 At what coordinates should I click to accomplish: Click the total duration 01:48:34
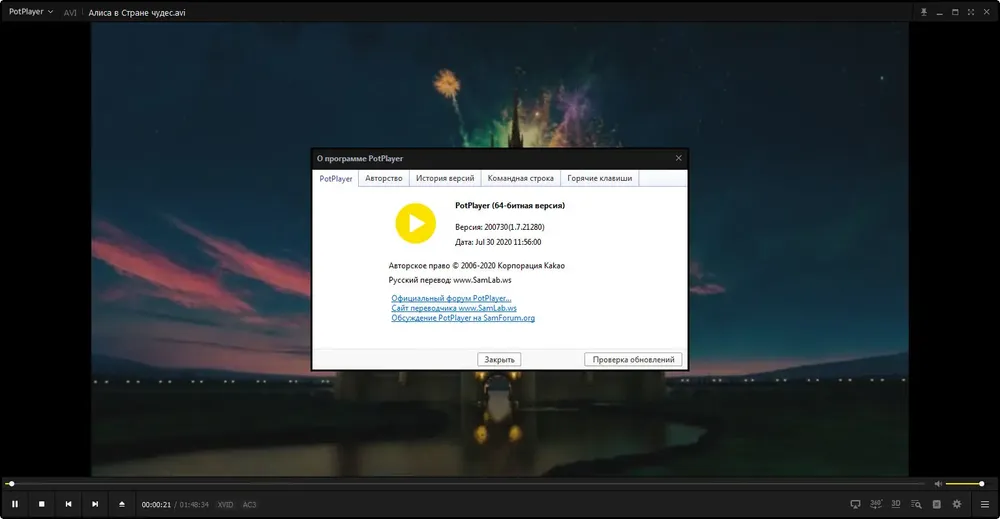click(x=194, y=504)
